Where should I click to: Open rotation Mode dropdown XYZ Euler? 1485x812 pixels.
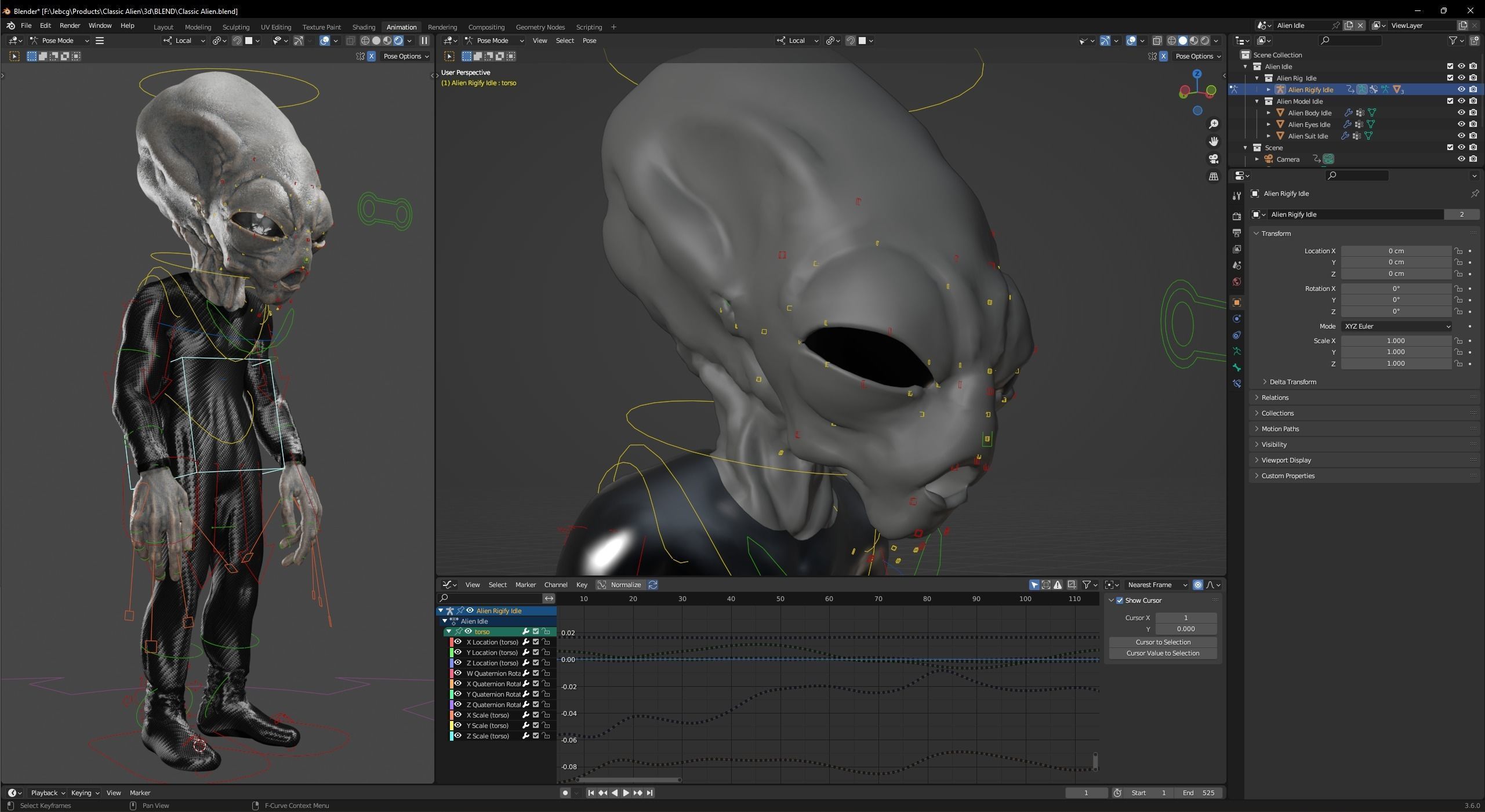click(x=1396, y=326)
